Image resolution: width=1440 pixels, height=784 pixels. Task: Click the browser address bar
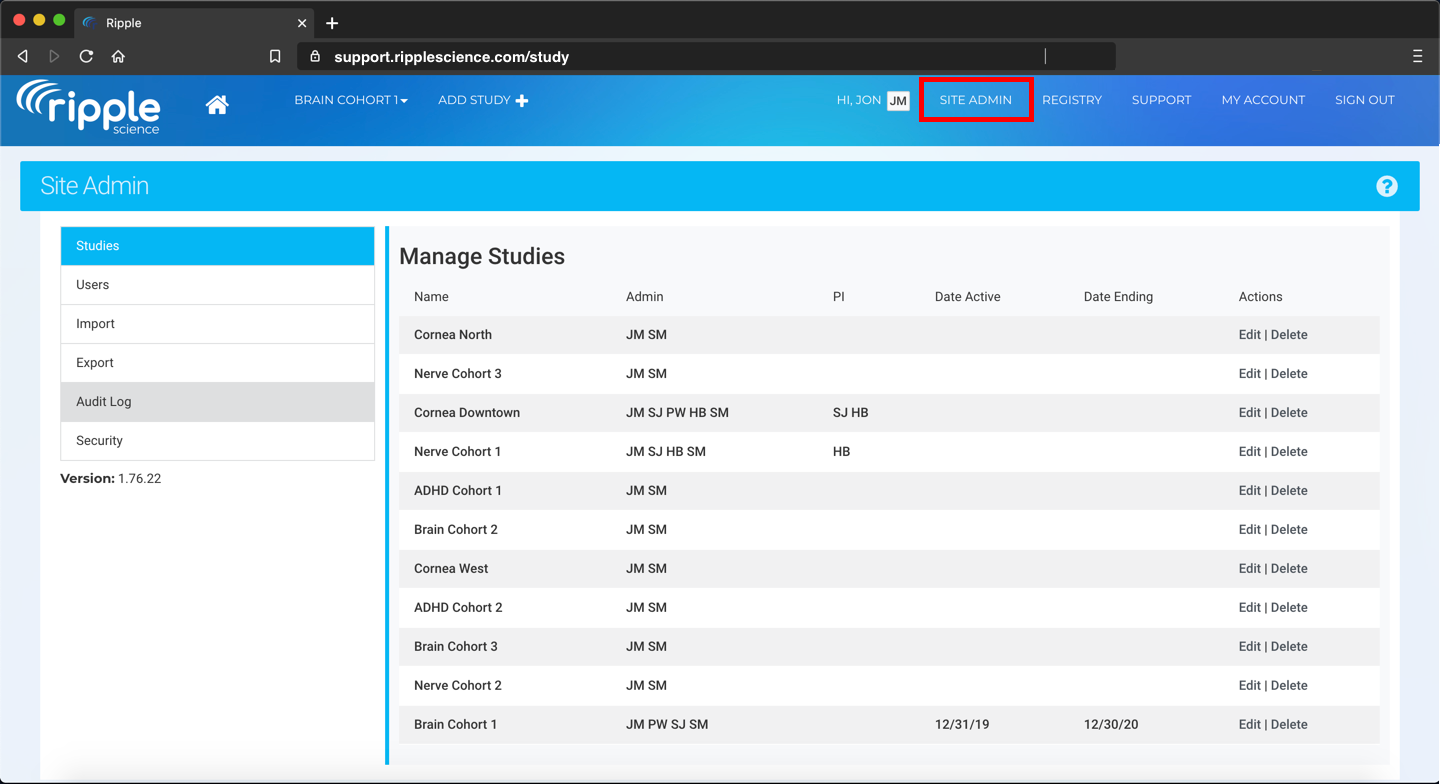700,57
